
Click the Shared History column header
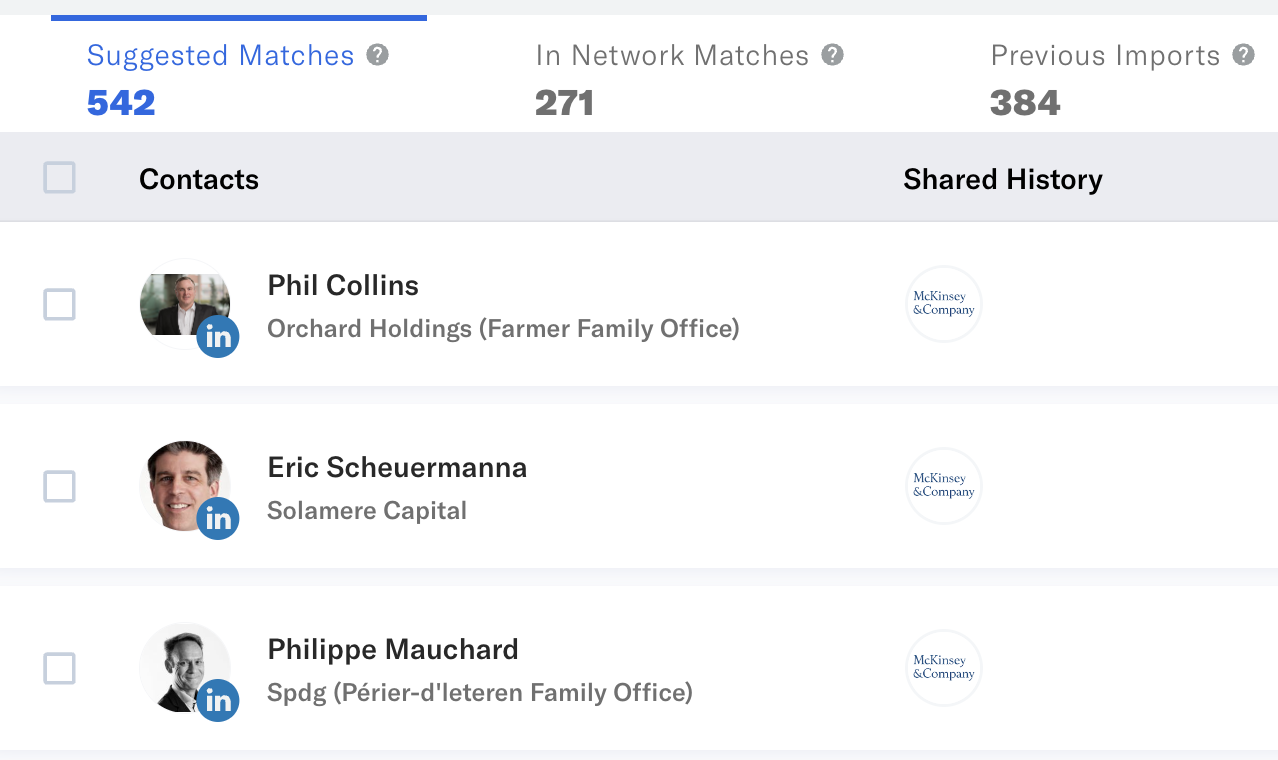coord(1003,179)
